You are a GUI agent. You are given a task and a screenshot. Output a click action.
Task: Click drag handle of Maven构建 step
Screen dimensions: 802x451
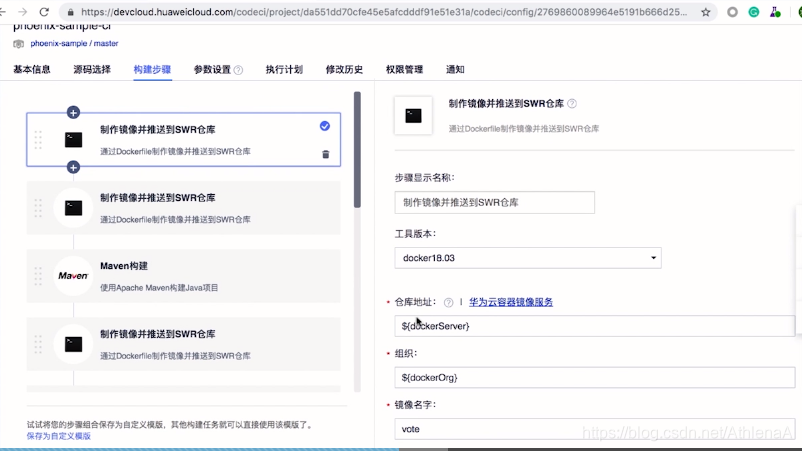coord(38,276)
